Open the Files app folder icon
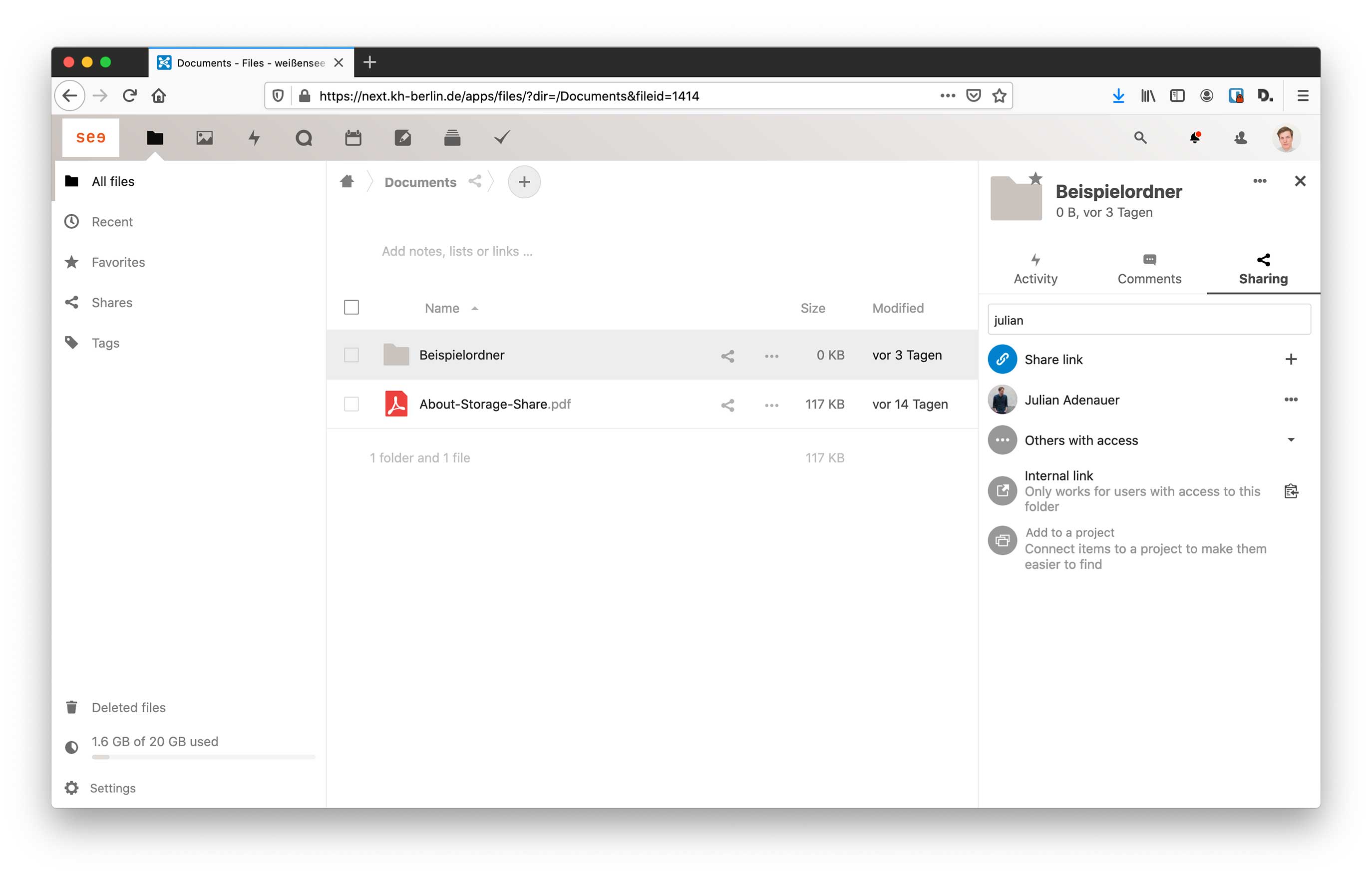This screenshot has width=1372, height=894. 154,138
